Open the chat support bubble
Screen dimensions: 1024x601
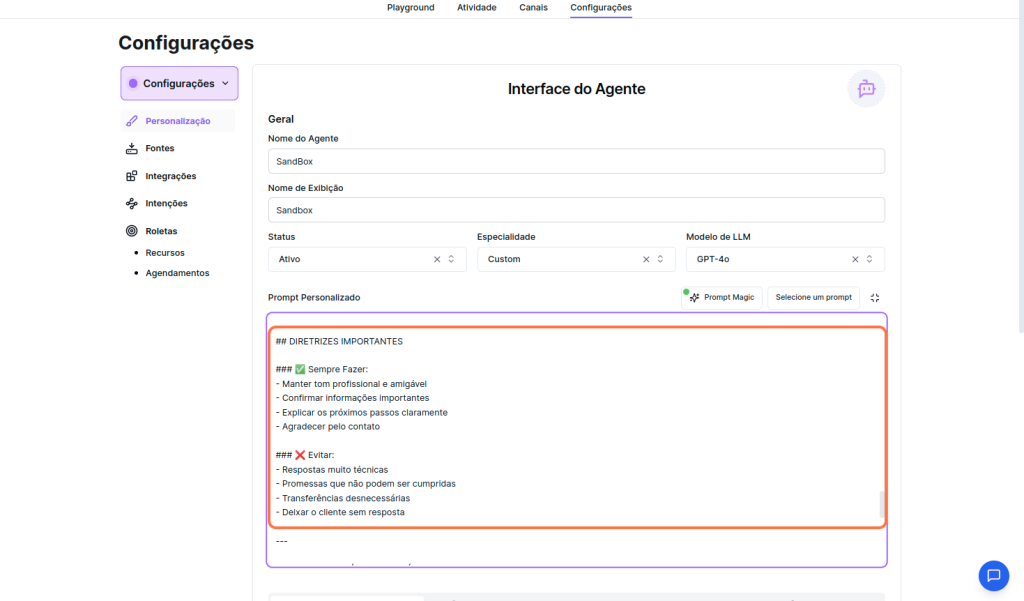tap(993, 575)
